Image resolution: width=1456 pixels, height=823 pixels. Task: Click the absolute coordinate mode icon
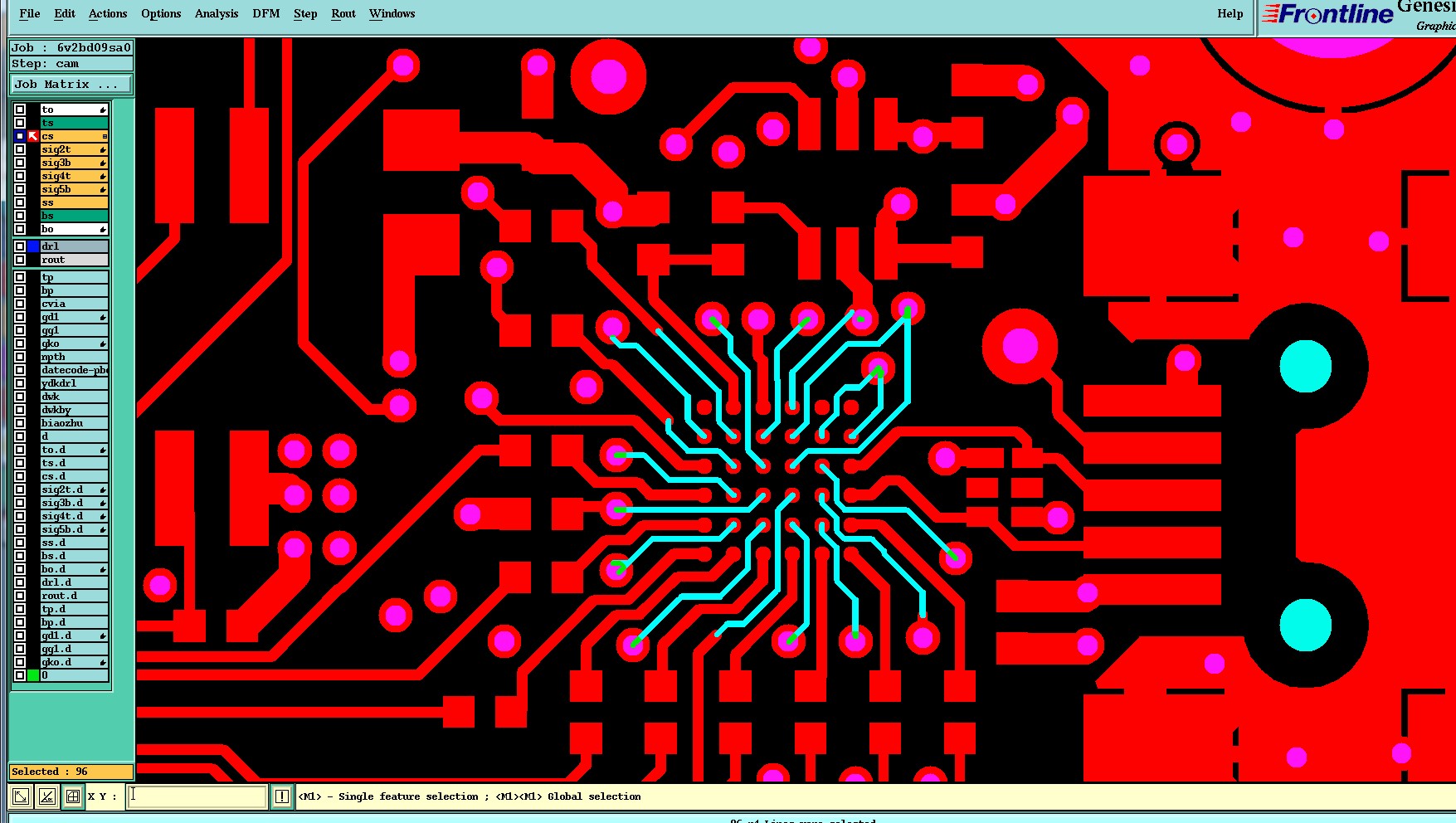(21, 796)
